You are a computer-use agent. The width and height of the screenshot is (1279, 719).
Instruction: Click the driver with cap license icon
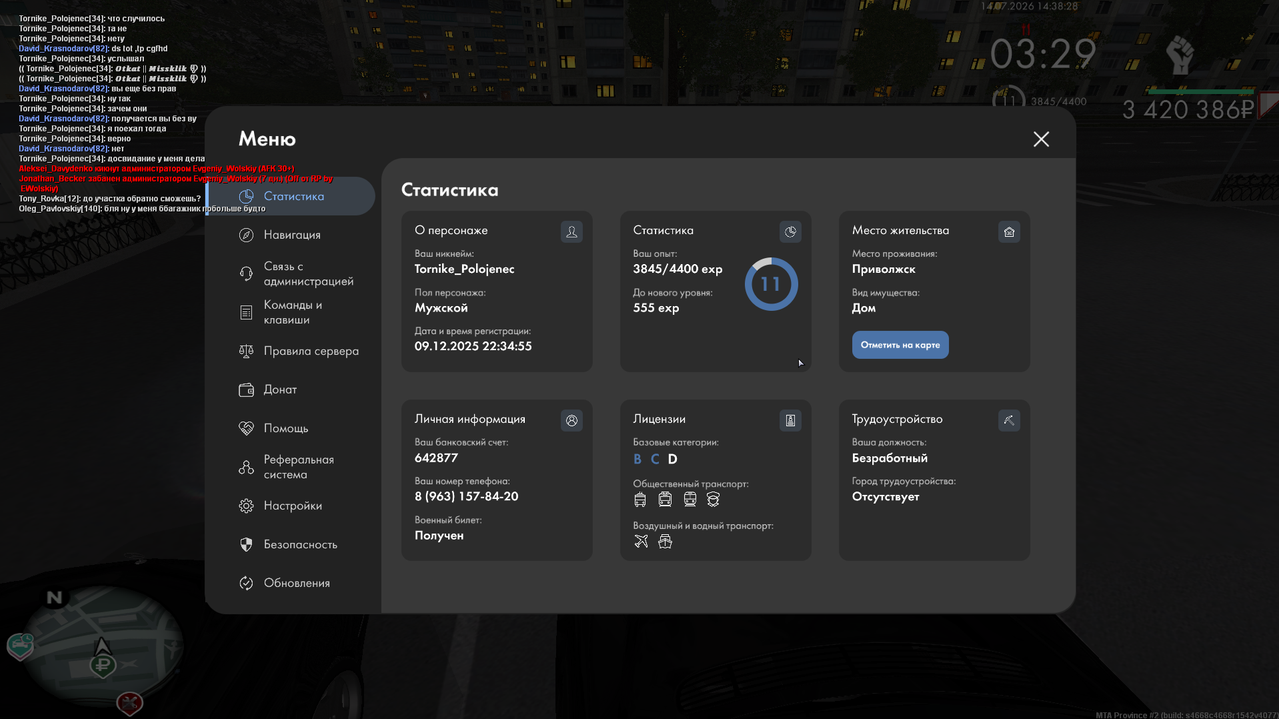pyautogui.click(x=713, y=499)
